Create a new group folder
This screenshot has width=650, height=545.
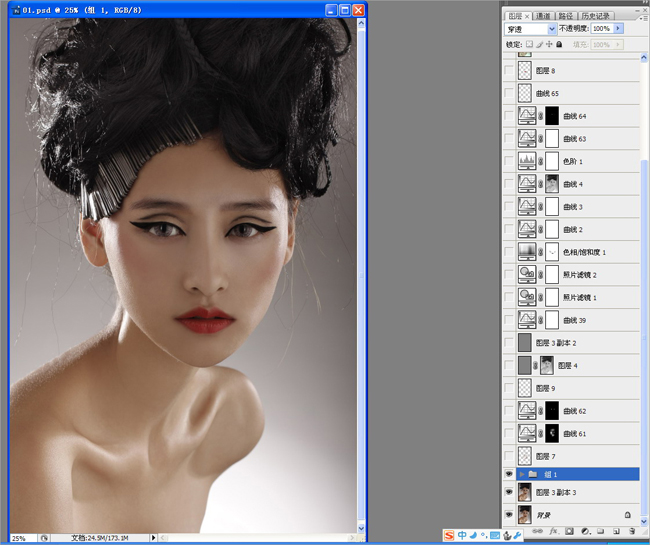click(601, 531)
